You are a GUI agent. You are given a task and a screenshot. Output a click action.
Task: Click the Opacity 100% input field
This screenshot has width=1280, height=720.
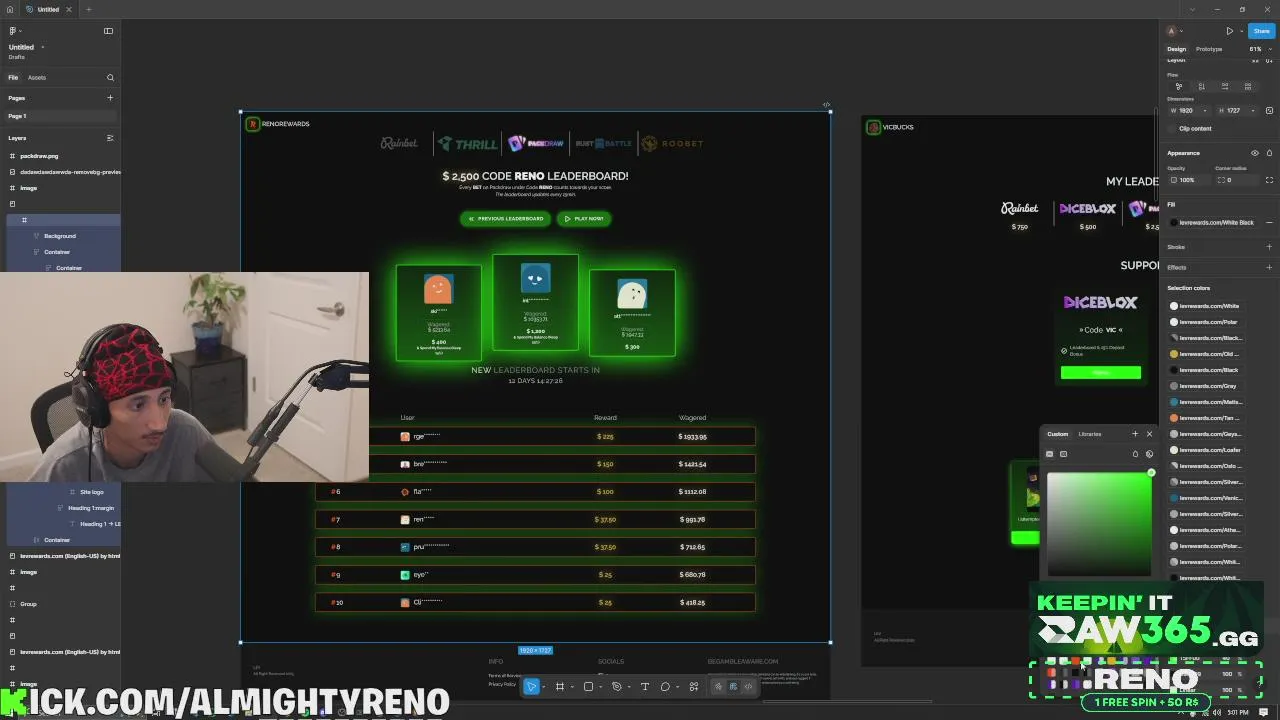click(1189, 180)
